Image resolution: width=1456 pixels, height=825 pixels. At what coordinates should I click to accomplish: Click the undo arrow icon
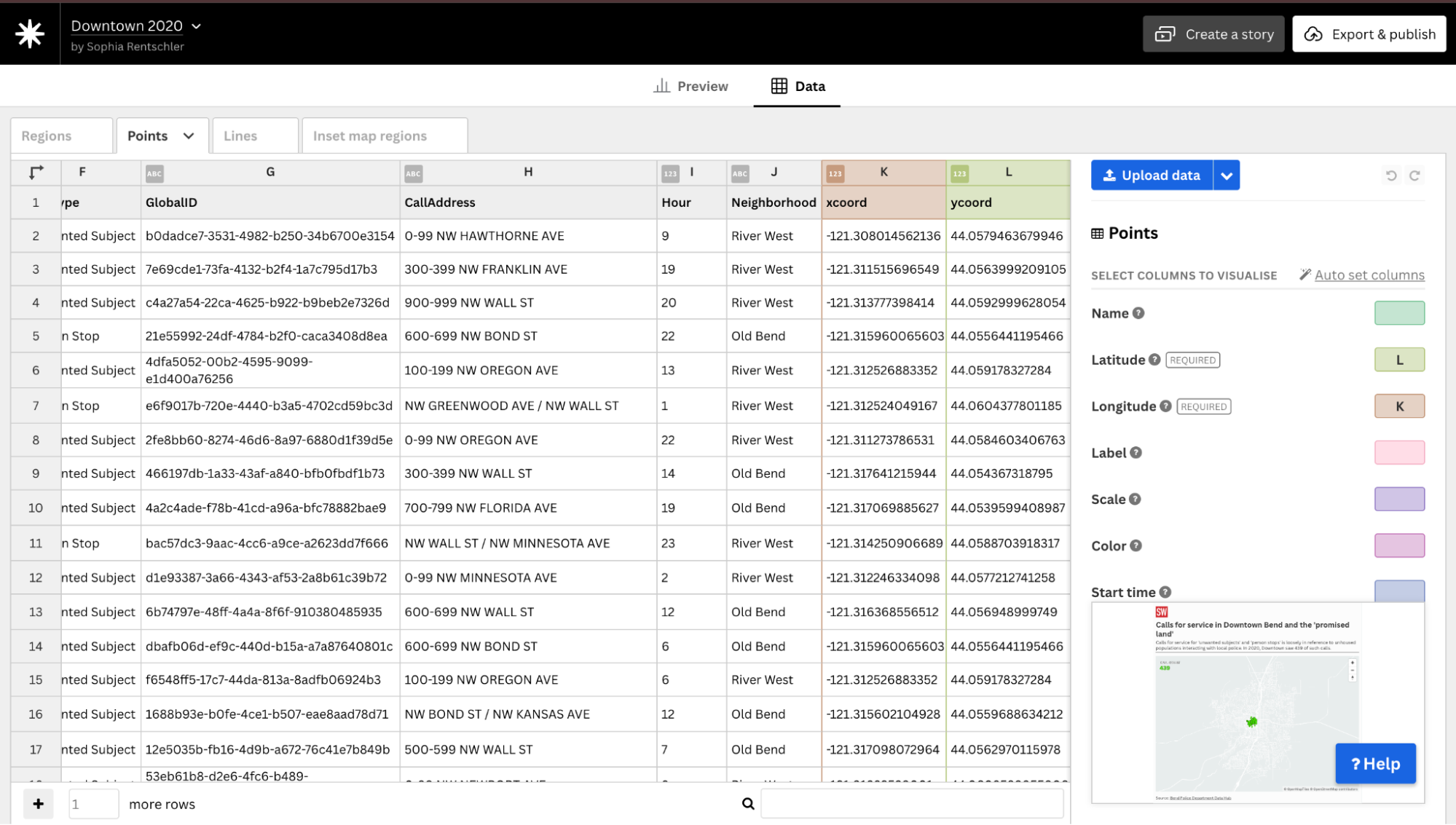click(x=1391, y=175)
